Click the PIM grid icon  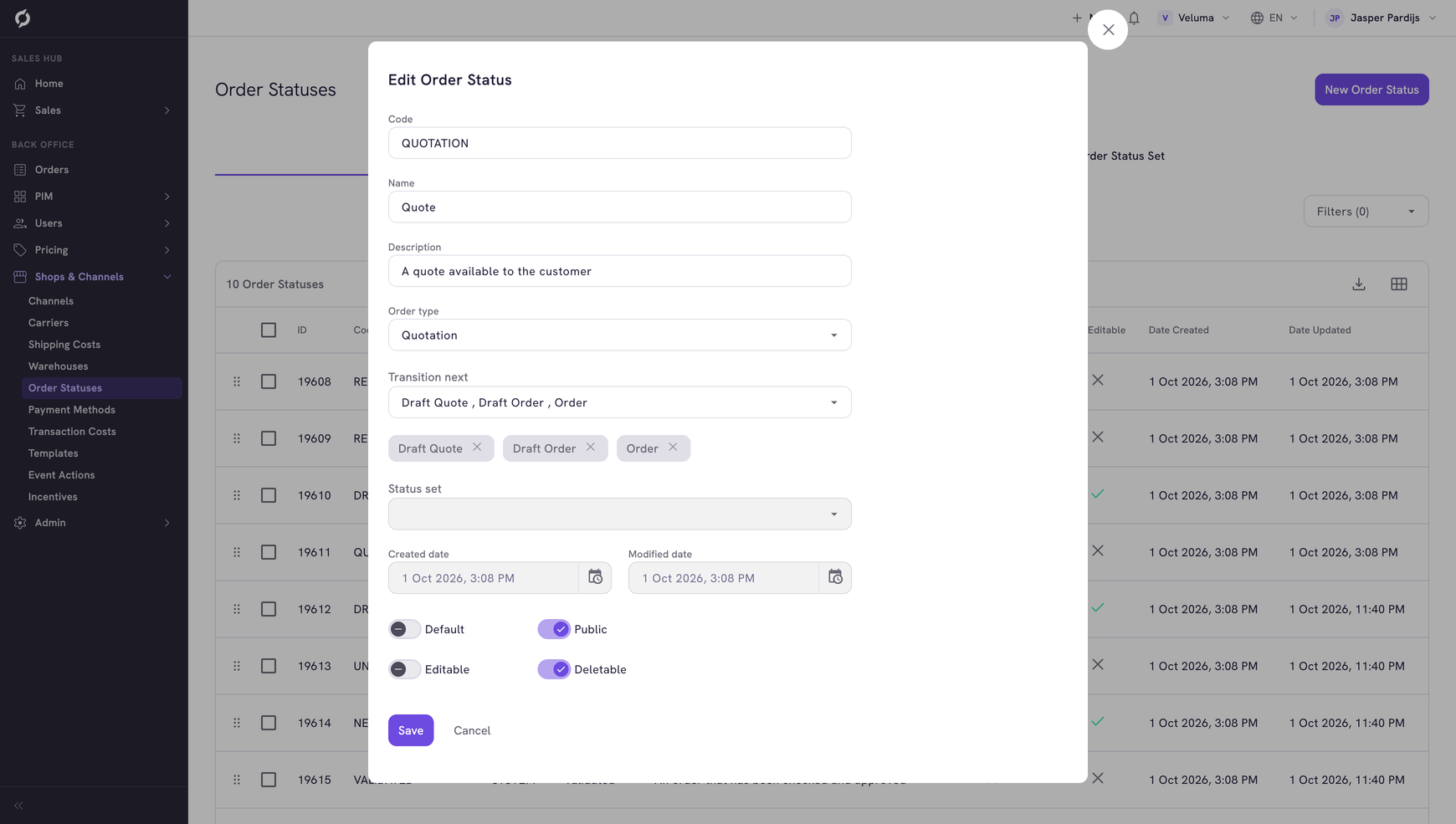tap(20, 197)
